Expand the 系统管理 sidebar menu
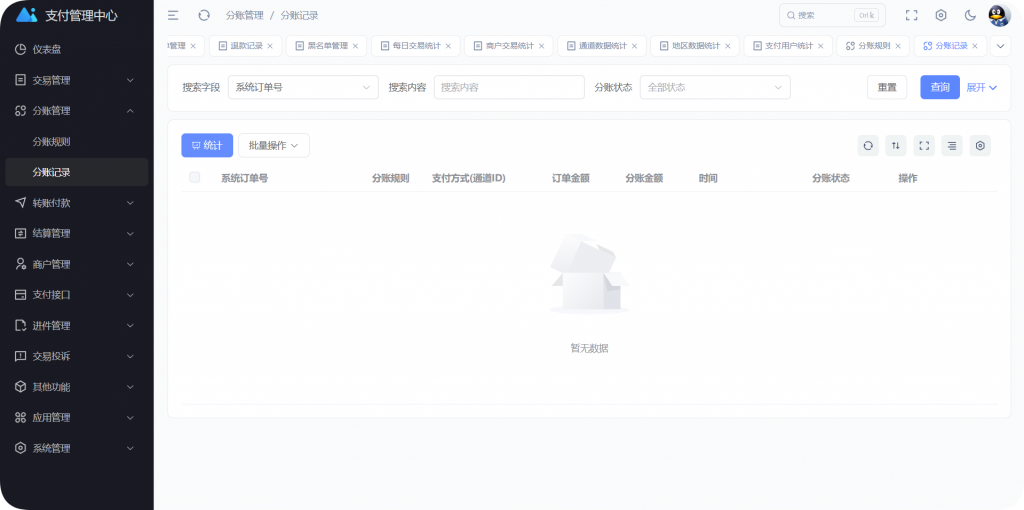This screenshot has height=510, width=1024. pyautogui.click(x=76, y=449)
